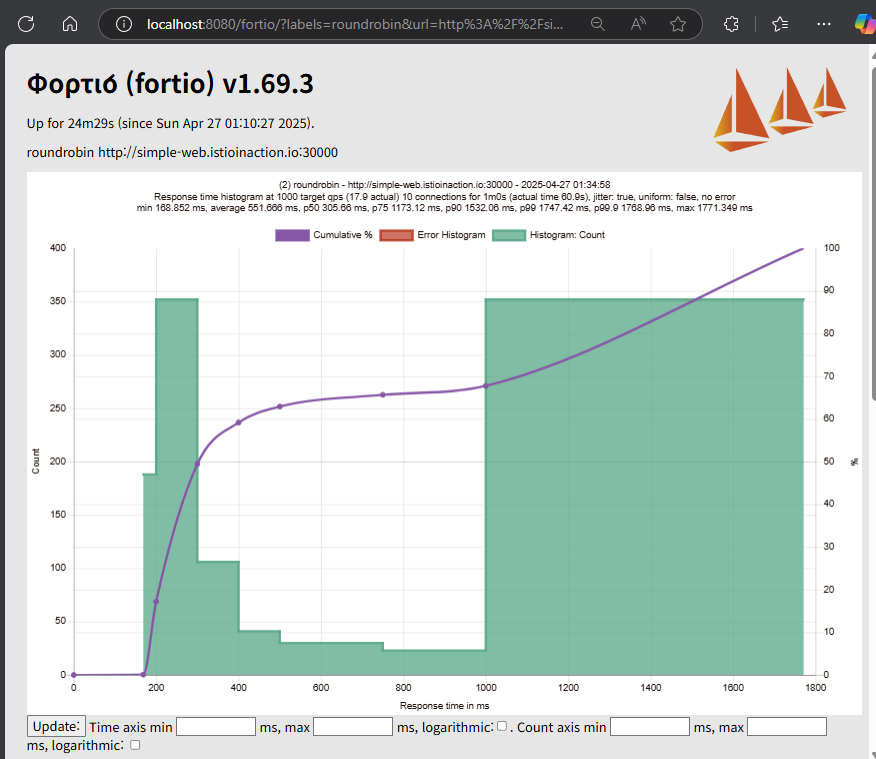Click the 'Count' y-axis label
This screenshot has width=876, height=759.
point(36,461)
